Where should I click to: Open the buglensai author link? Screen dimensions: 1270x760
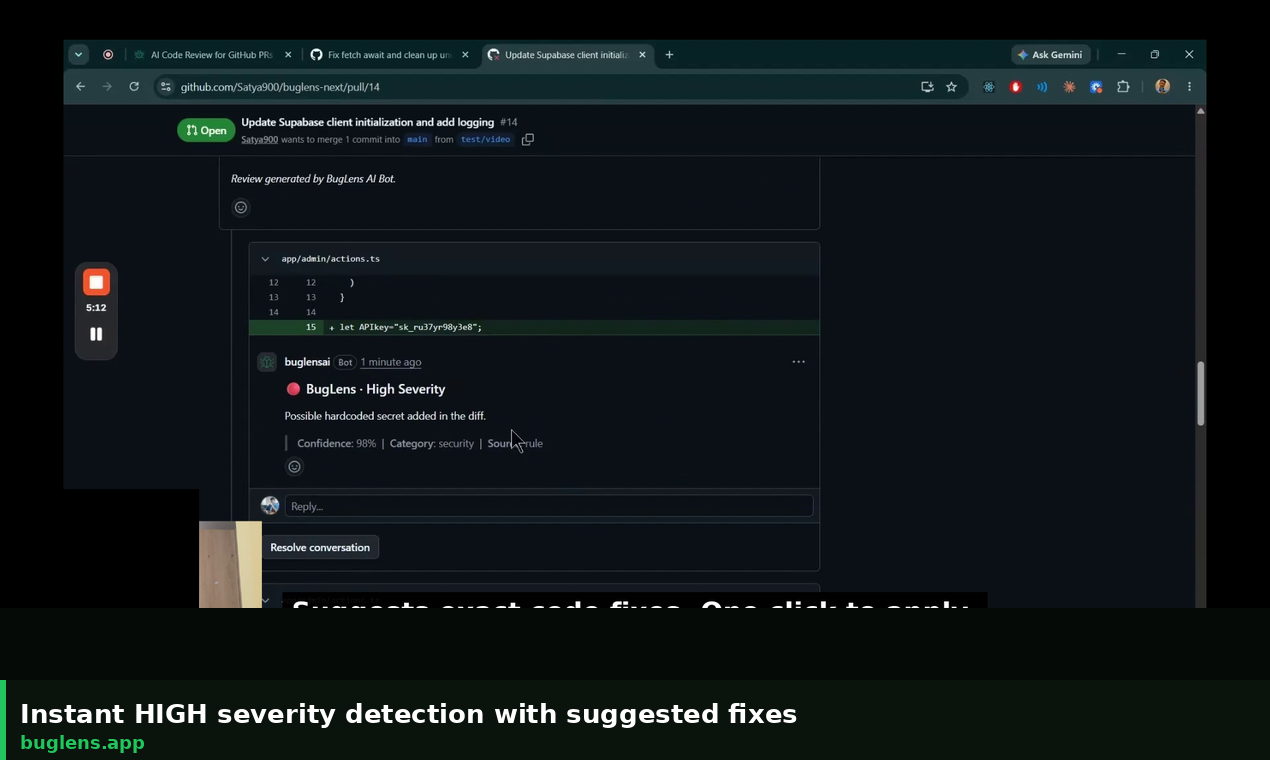pos(307,362)
